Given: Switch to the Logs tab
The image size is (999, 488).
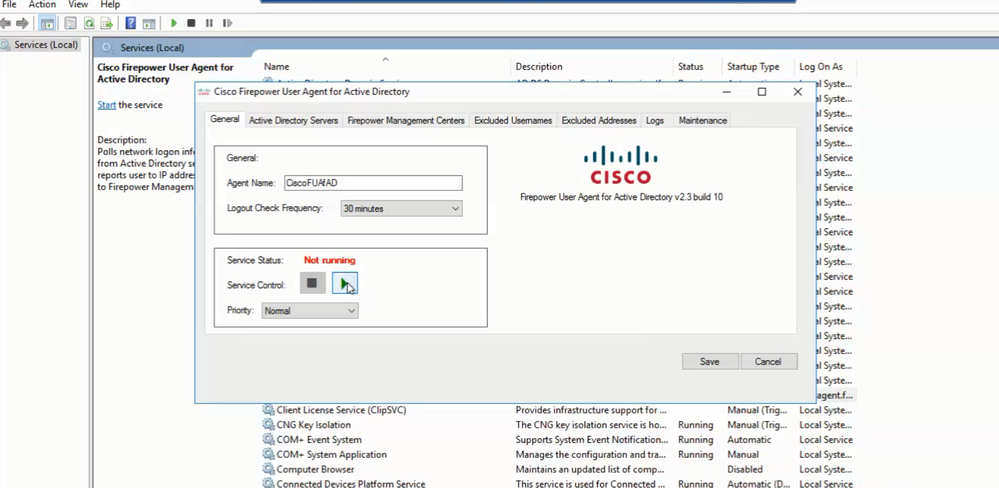Looking at the screenshot, I should [655, 120].
